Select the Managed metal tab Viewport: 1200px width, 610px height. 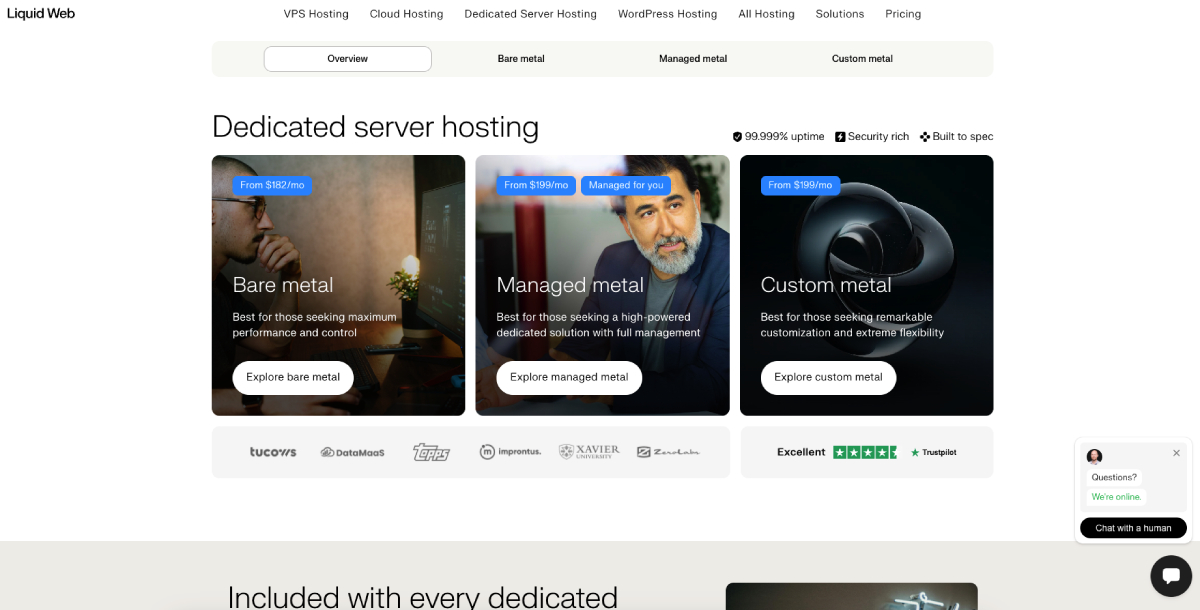[x=692, y=59]
